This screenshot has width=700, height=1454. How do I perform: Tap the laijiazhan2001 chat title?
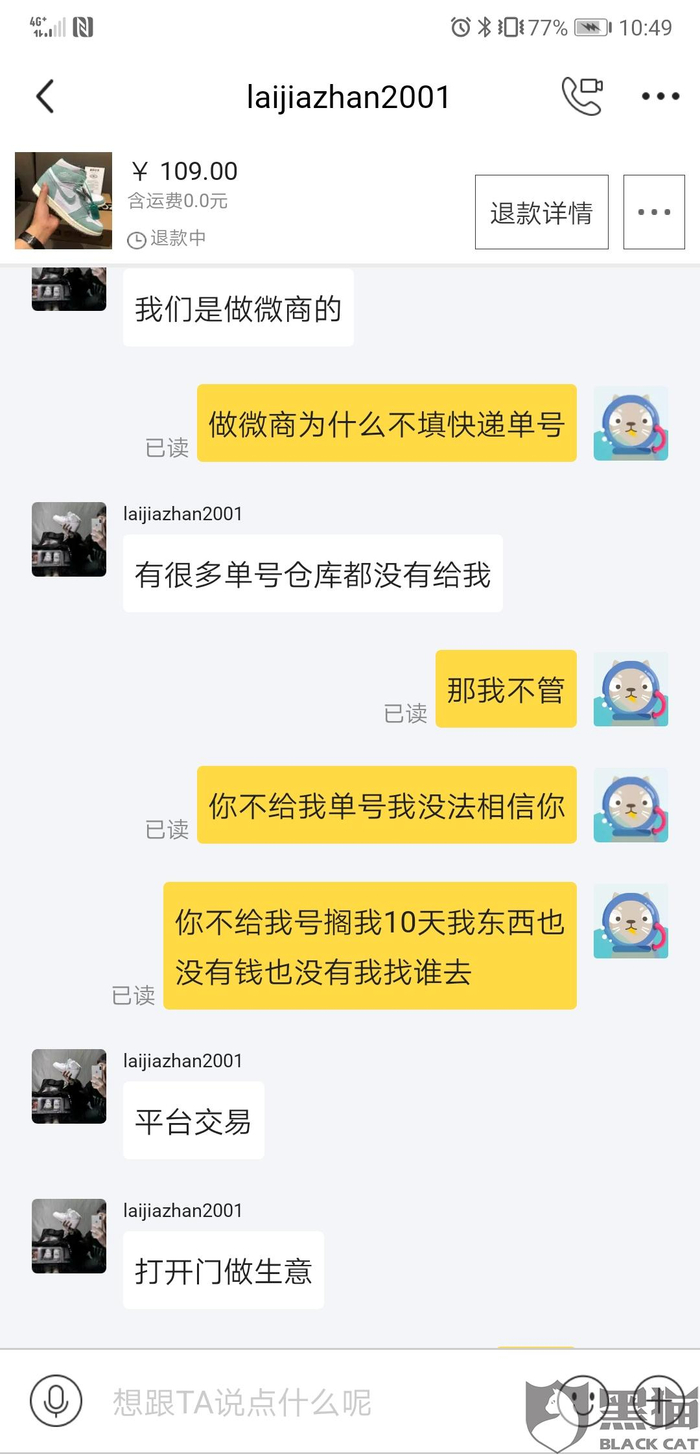point(348,97)
